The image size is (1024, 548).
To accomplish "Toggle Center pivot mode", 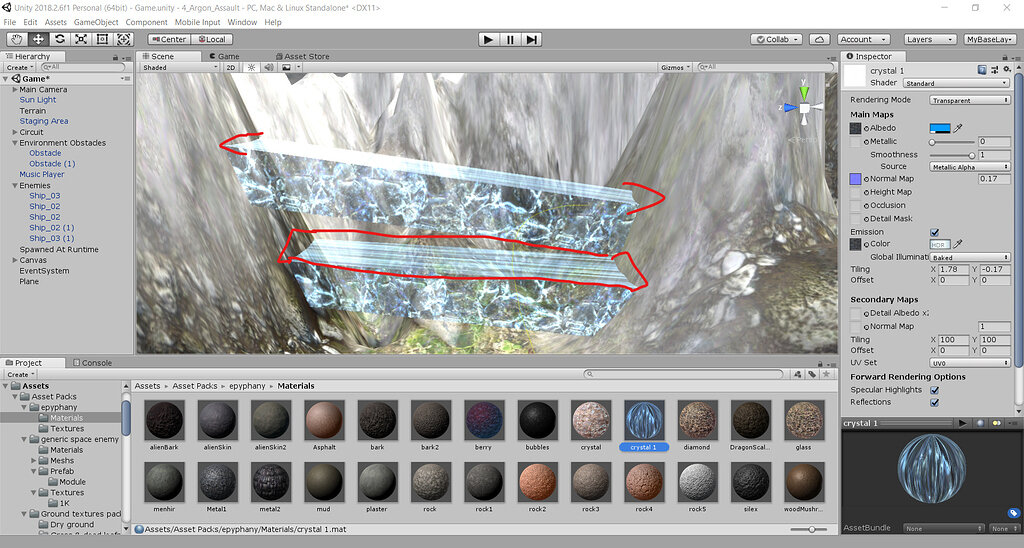I will coord(168,39).
